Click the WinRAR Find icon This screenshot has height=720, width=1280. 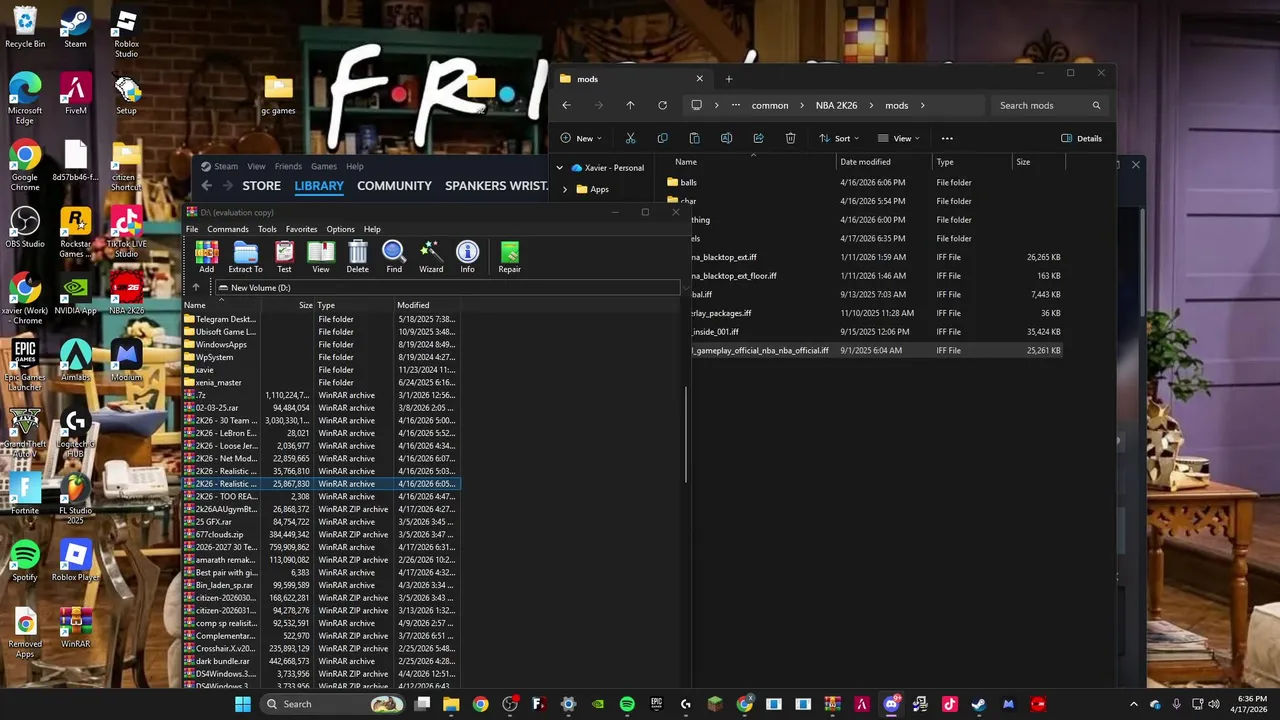tap(394, 256)
